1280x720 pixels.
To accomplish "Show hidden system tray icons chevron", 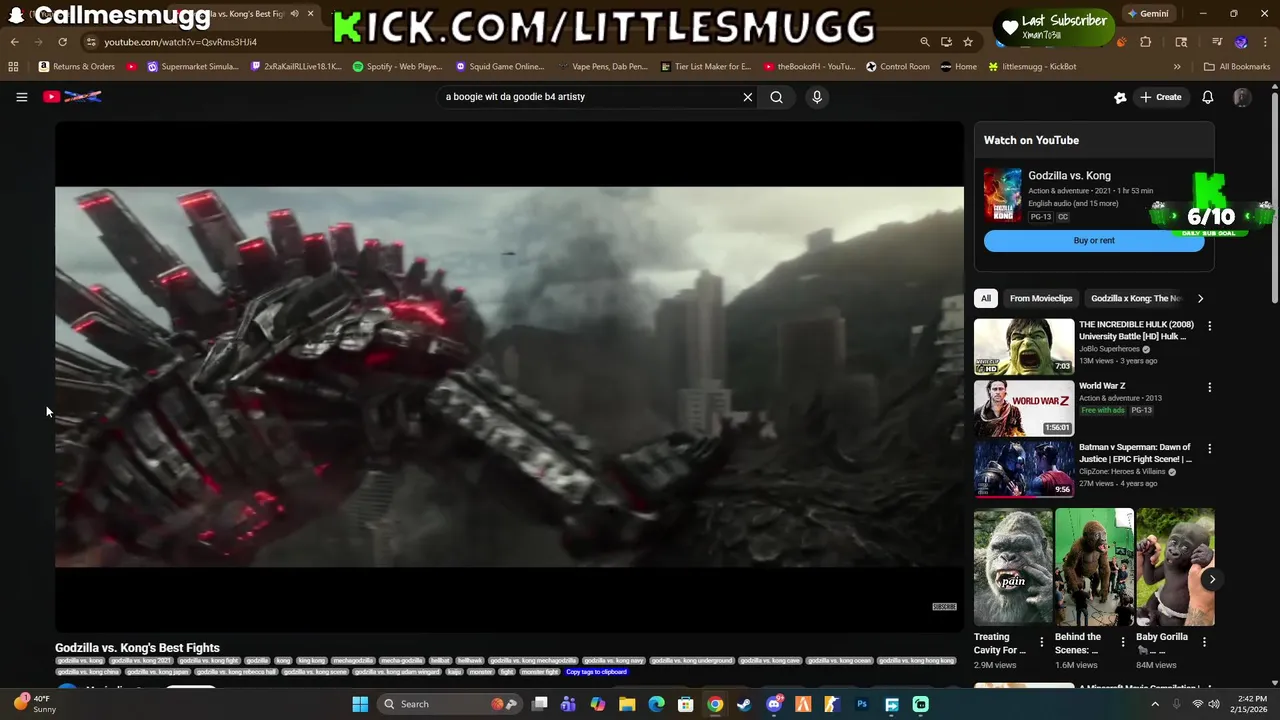I will [1155, 704].
